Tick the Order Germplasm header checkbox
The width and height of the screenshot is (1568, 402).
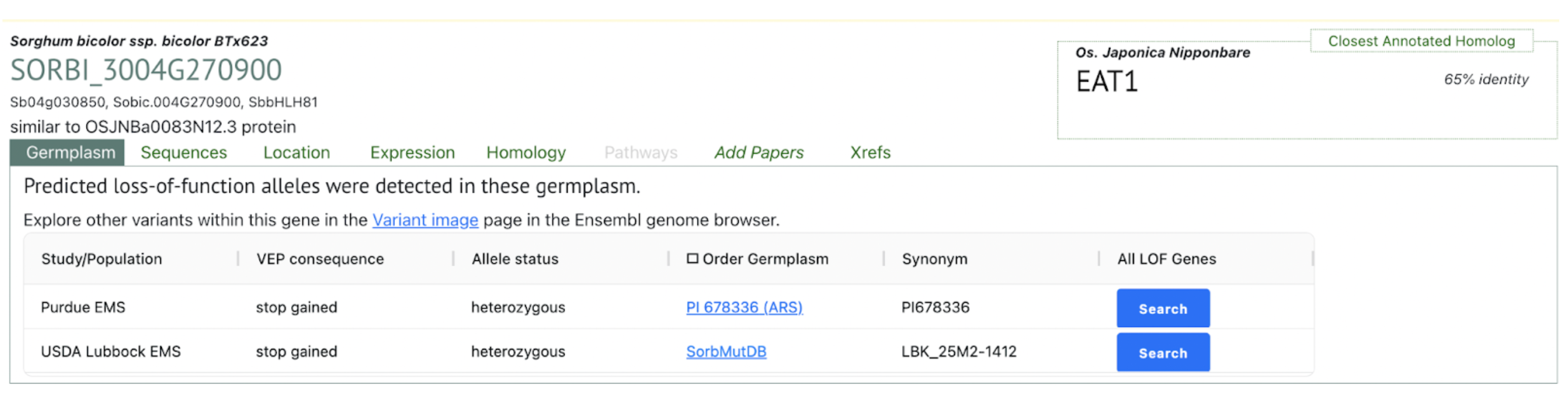(692, 258)
